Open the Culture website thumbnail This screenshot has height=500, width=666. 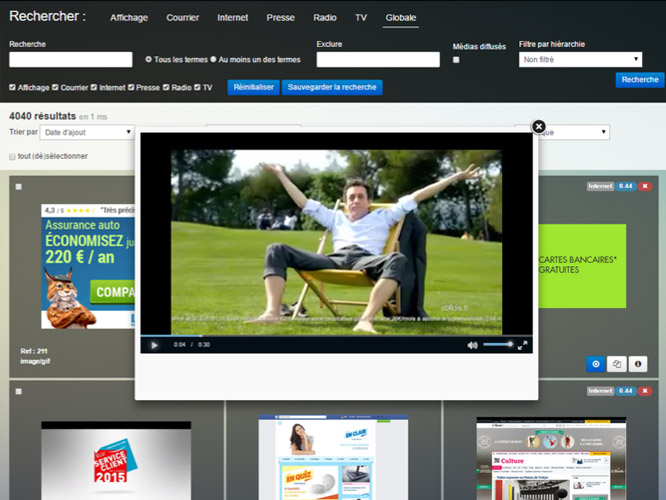[551, 459]
